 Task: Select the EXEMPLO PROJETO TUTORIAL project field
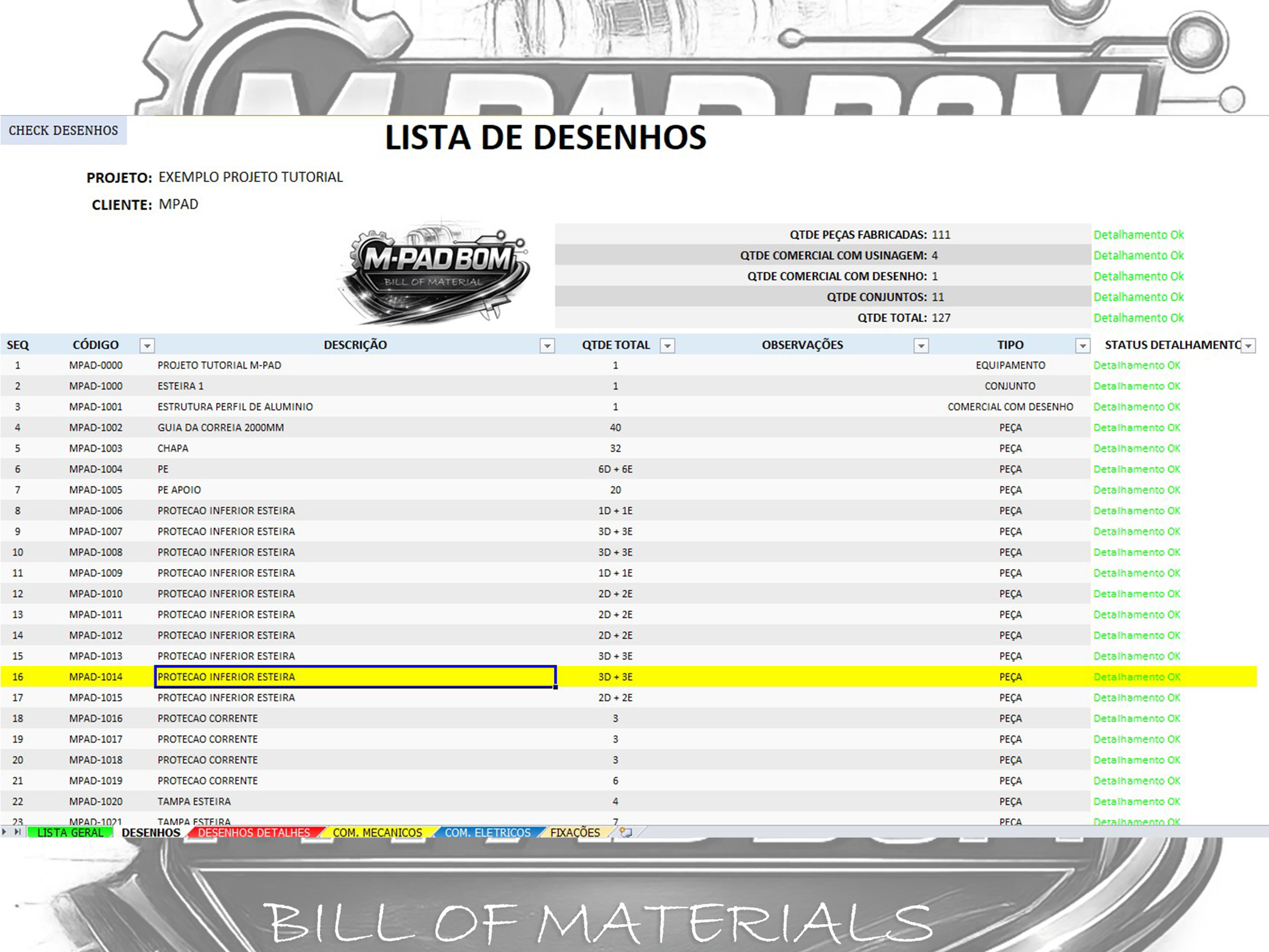[x=251, y=177]
